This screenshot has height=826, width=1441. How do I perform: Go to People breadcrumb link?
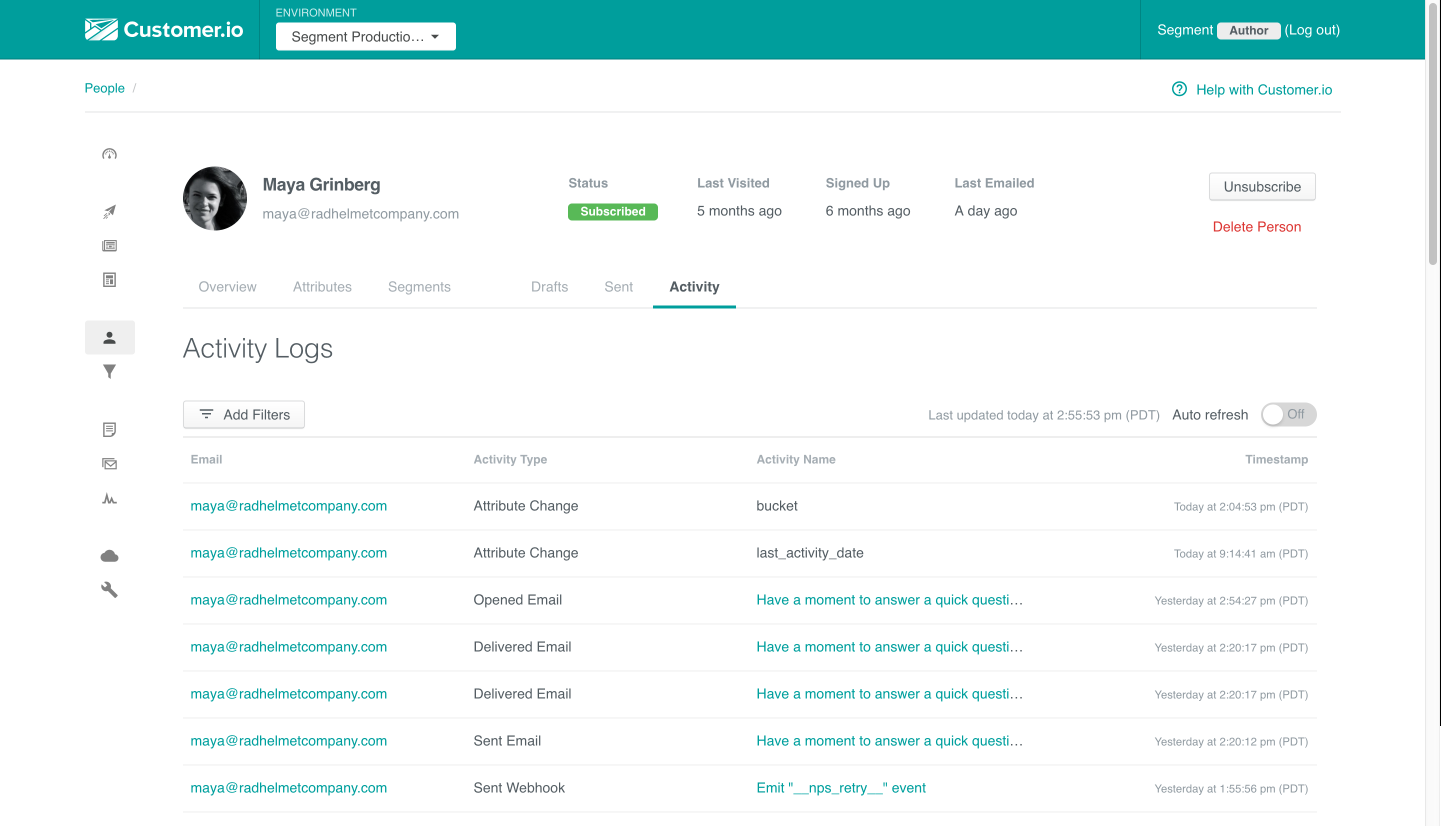tap(105, 88)
